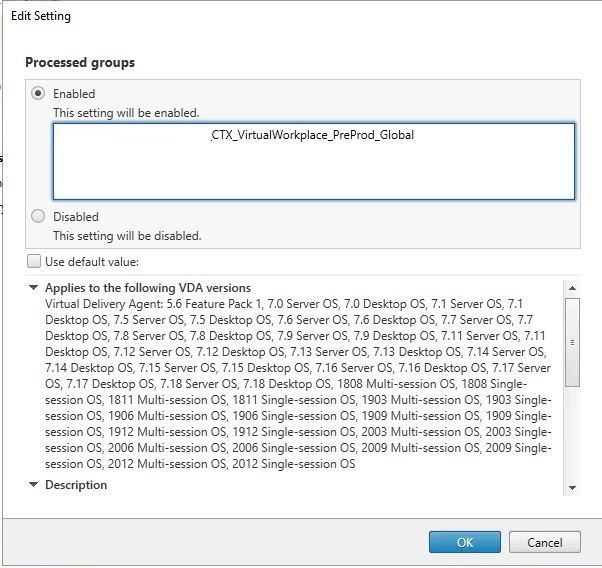Viewport: 602px width, 568px height.
Task: Click the "This setting will be disabled." text
Action: pos(127,236)
